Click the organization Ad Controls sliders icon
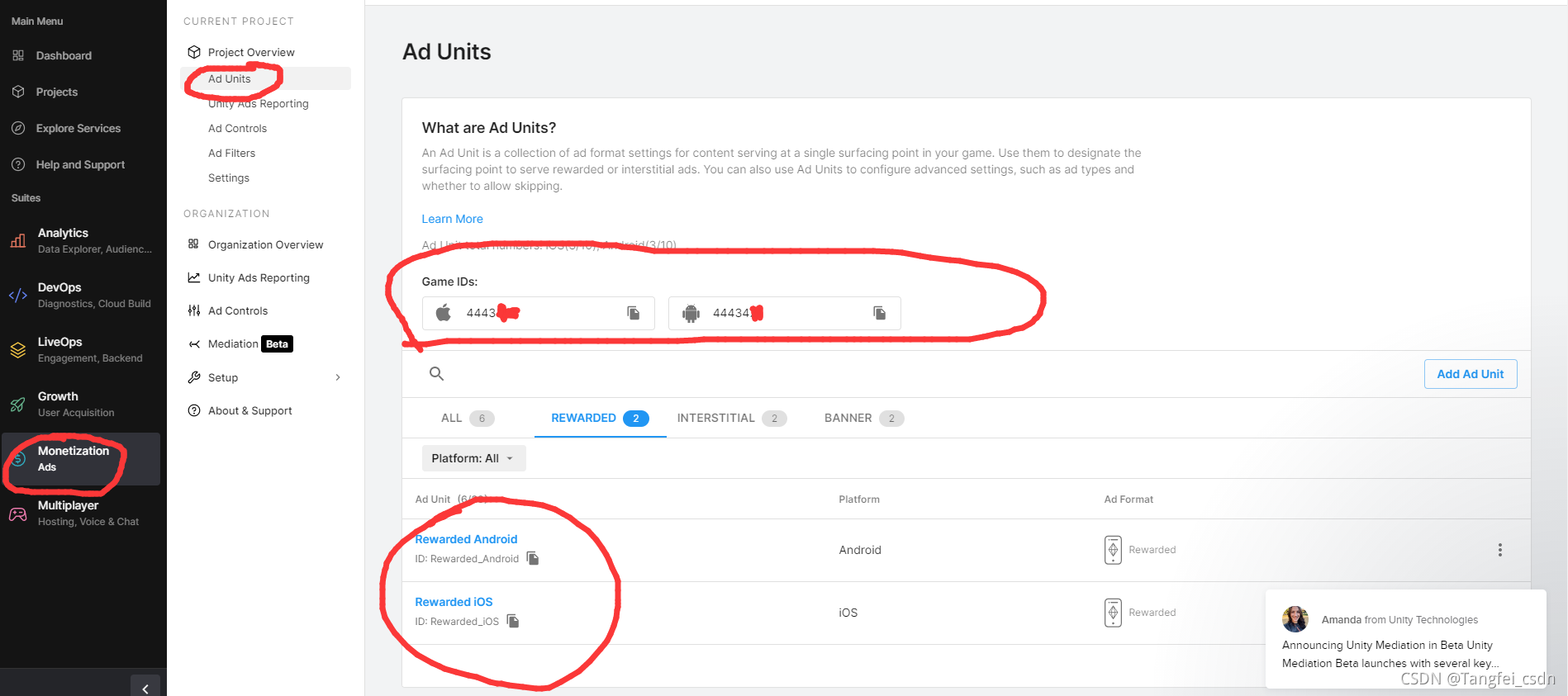 pyautogui.click(x=194, y=310)
